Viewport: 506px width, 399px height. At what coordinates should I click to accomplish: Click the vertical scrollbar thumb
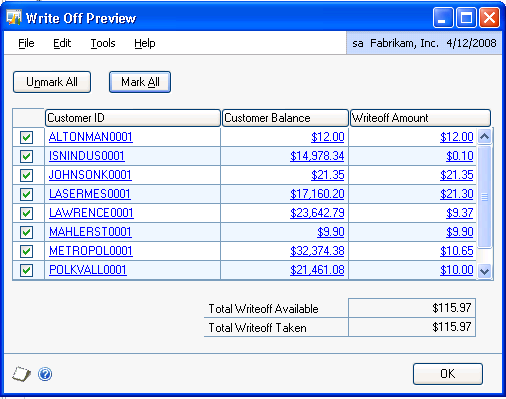tap(484, 197)
